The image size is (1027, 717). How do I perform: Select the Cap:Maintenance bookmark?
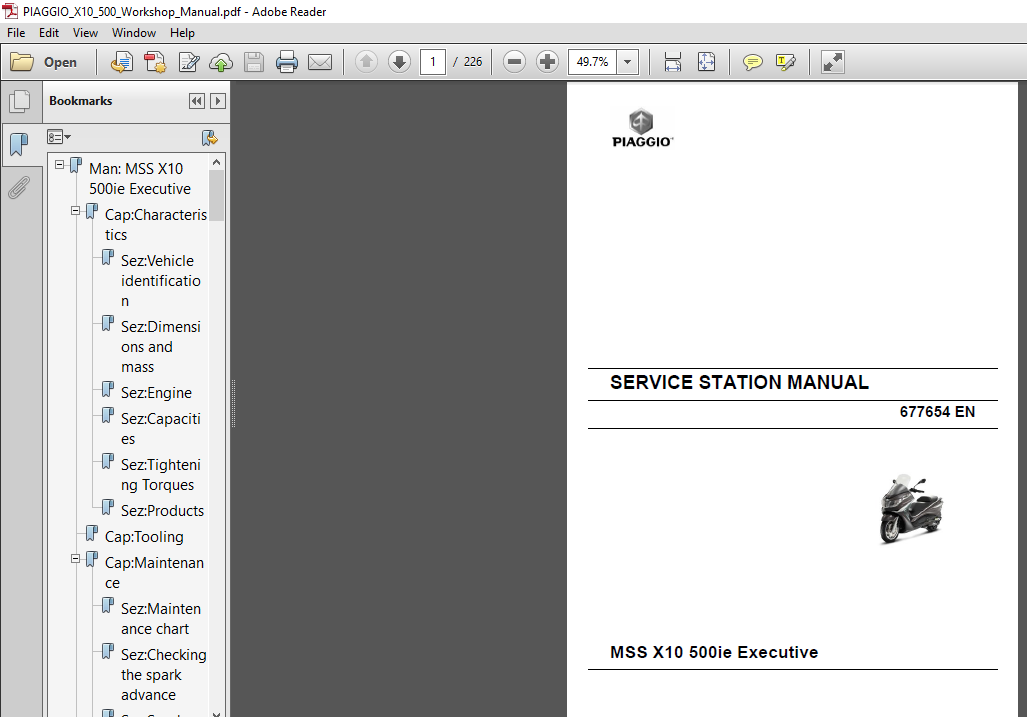[x=154, y=573]
